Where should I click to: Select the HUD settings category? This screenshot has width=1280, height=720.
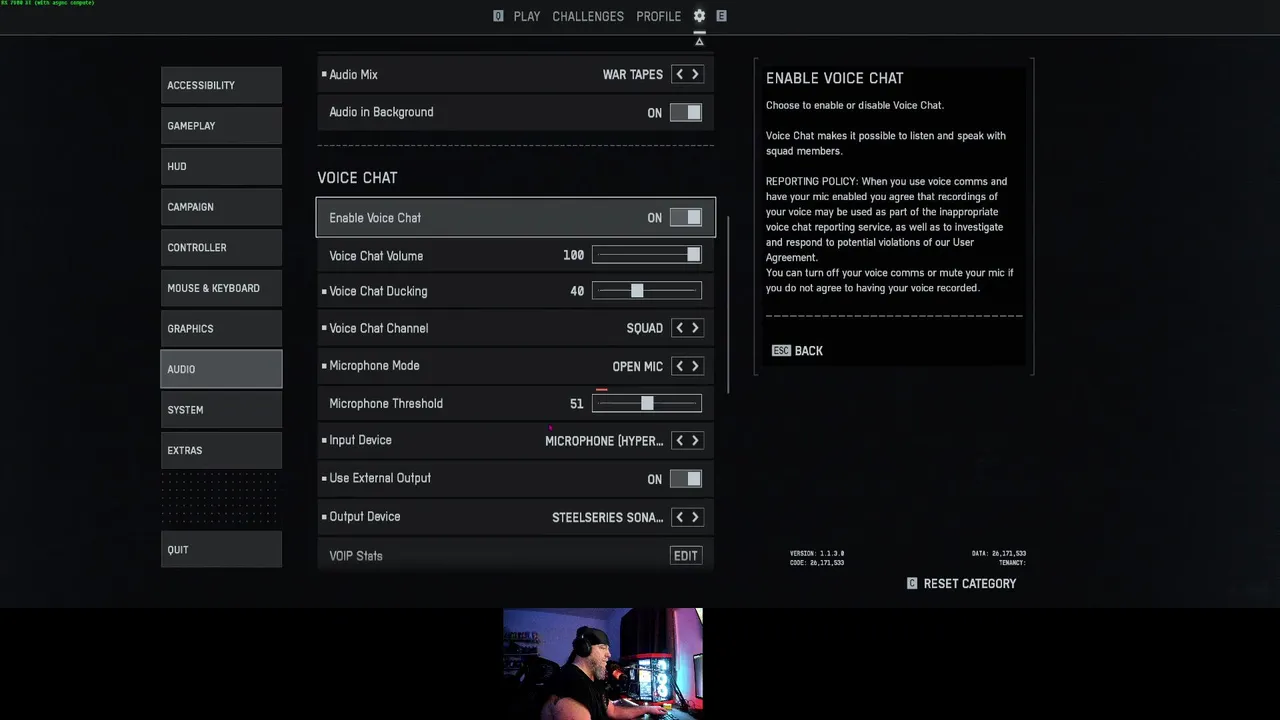point(221,166)
